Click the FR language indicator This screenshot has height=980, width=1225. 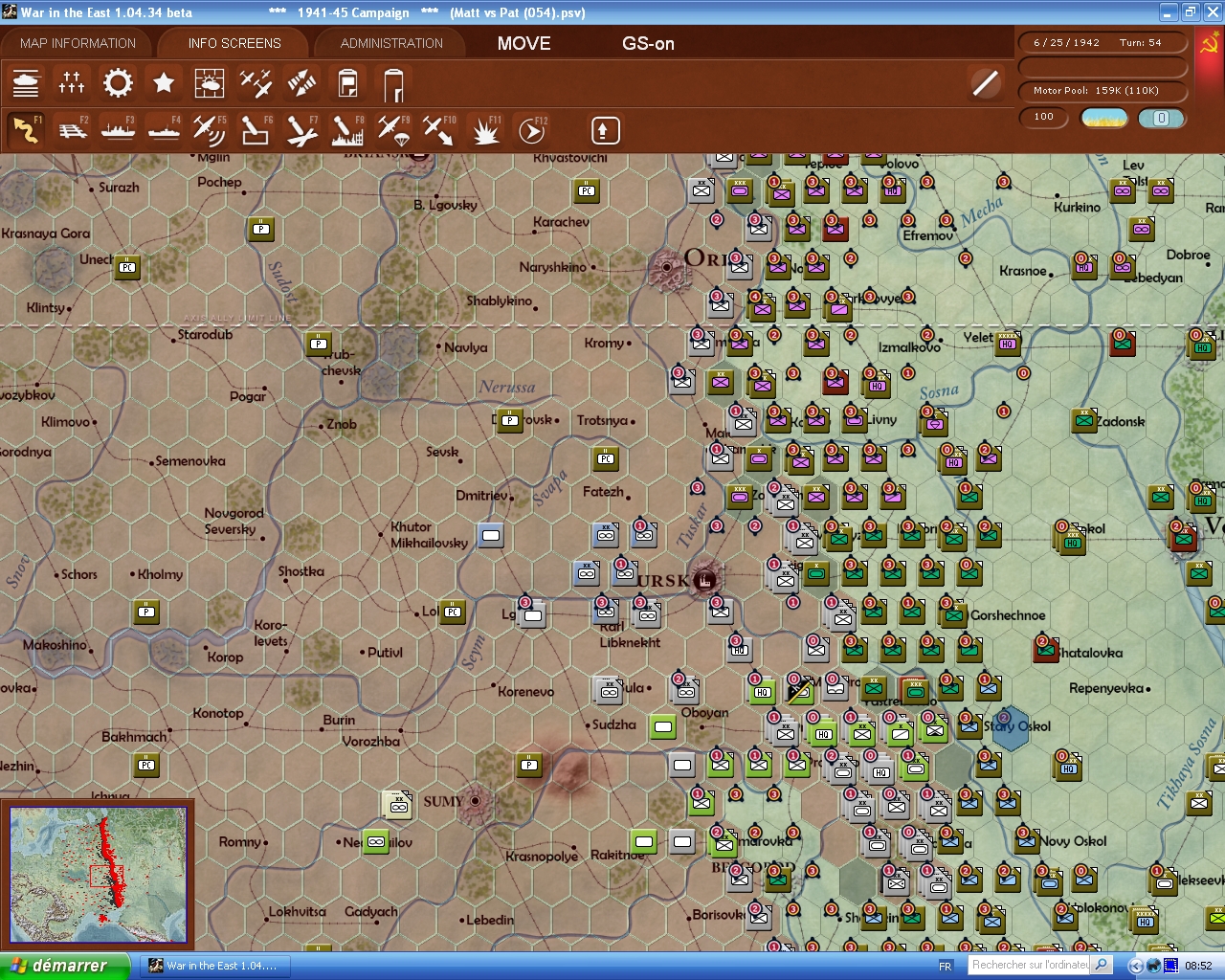(x=946, y=967)
